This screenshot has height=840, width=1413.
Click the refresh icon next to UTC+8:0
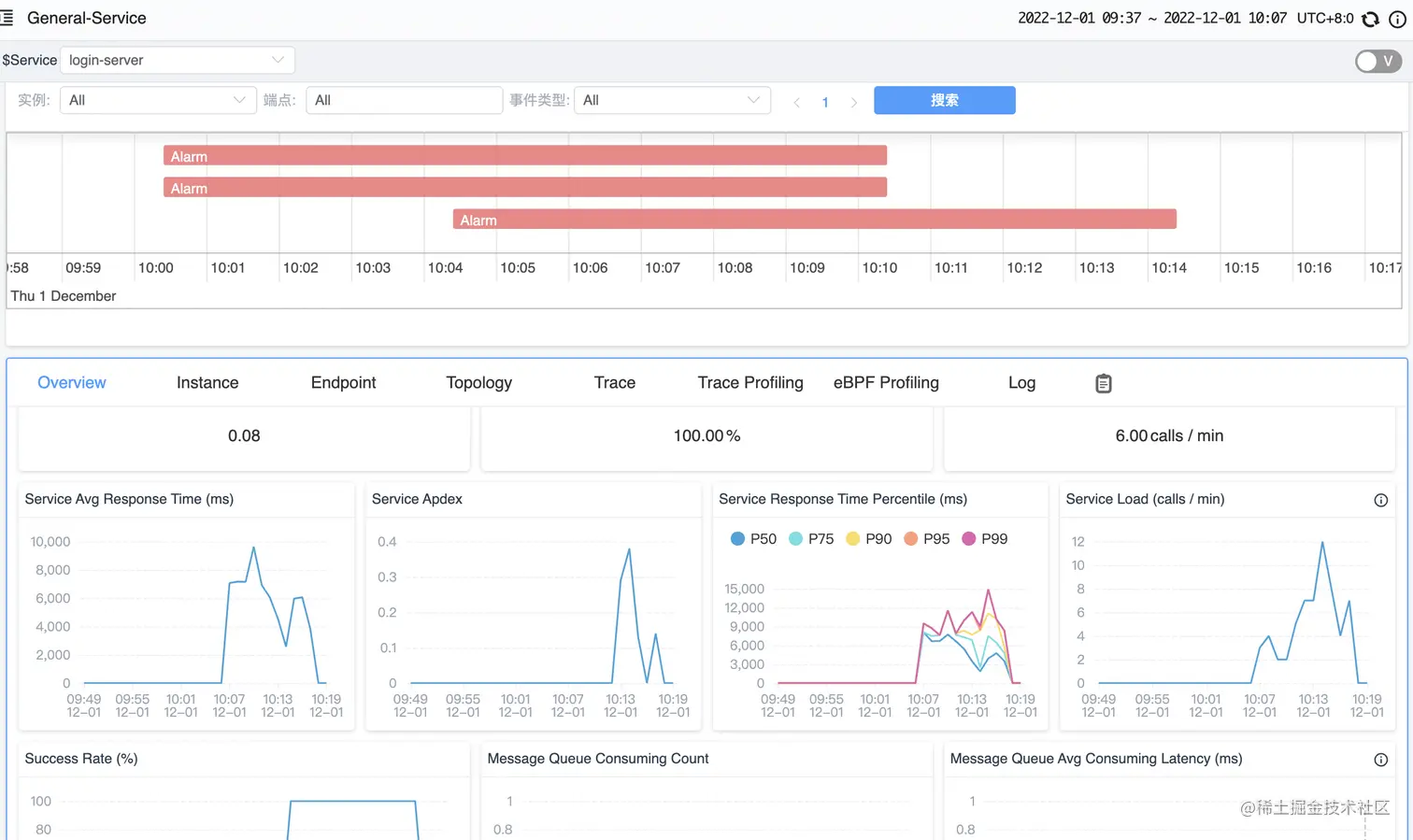(x=1370, y=19)
